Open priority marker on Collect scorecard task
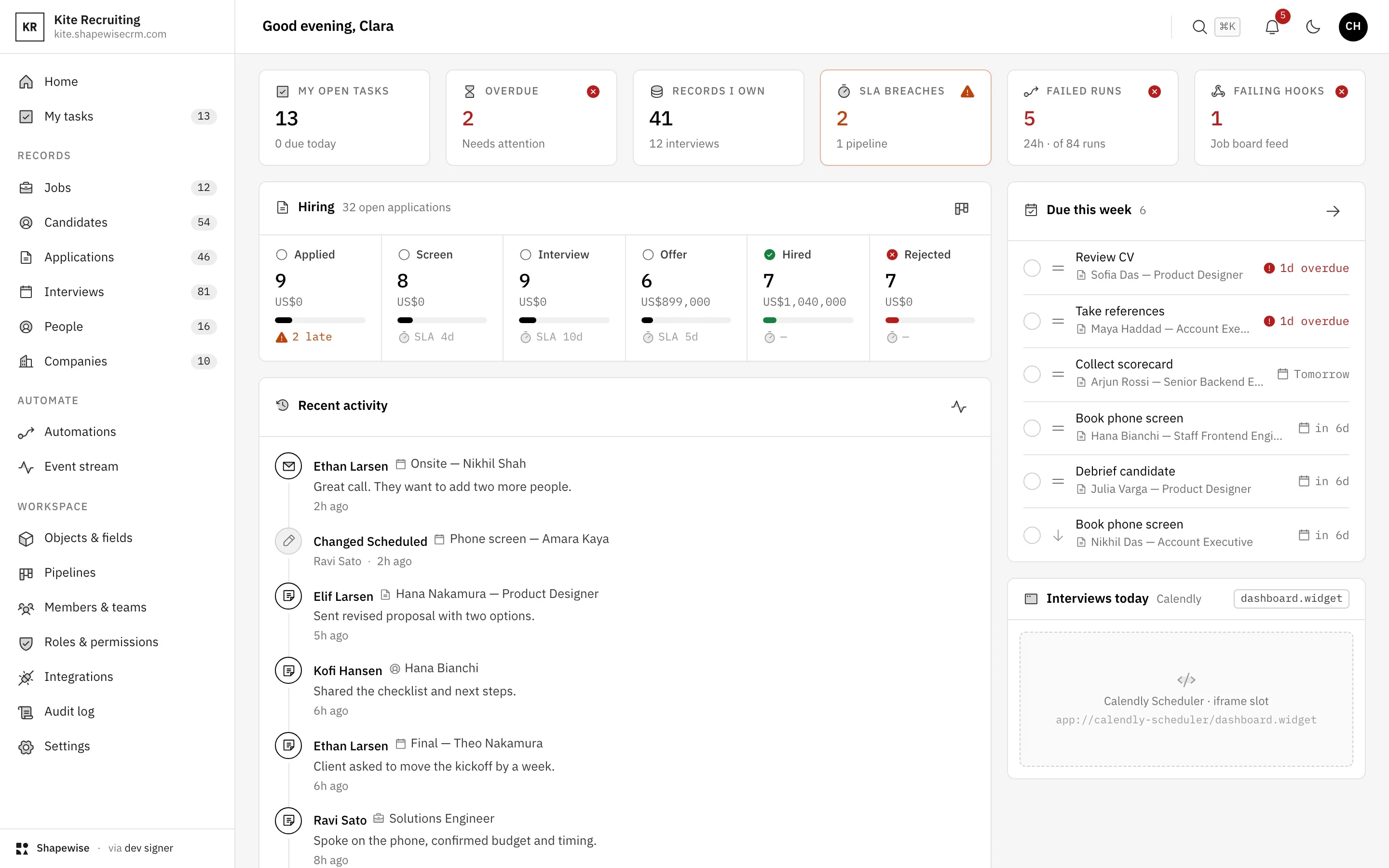 1058,374
